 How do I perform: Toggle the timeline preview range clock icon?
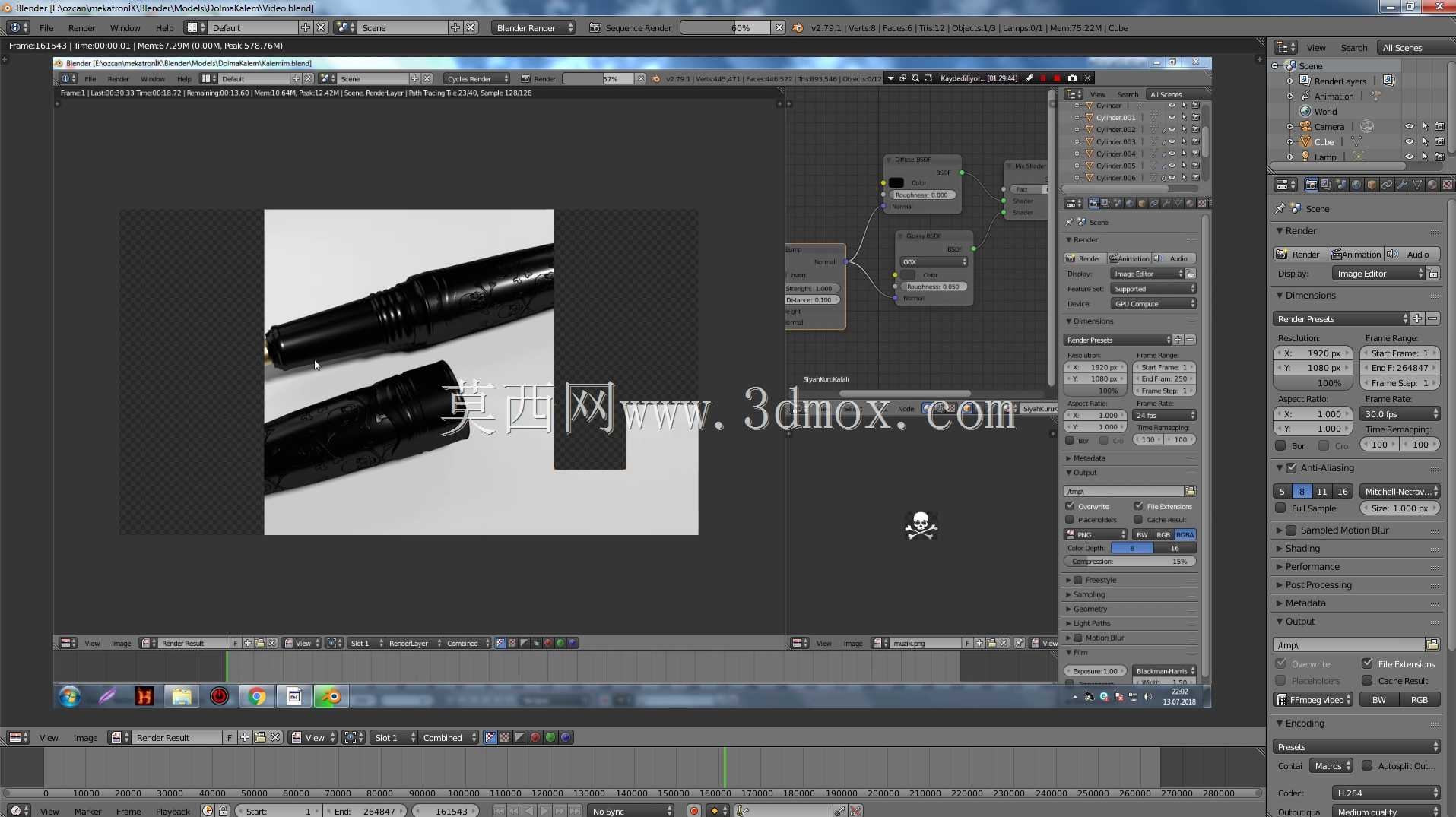[208, 811]
